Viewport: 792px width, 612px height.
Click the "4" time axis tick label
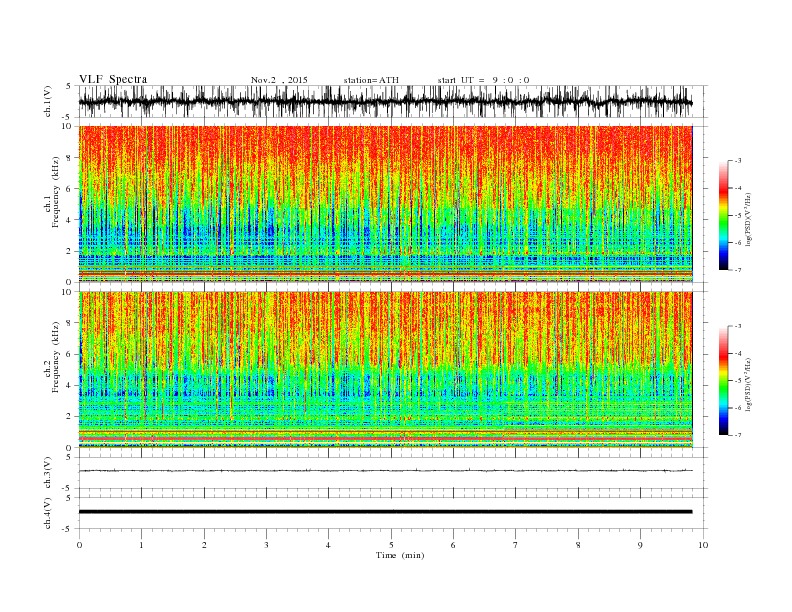[328, 545]
